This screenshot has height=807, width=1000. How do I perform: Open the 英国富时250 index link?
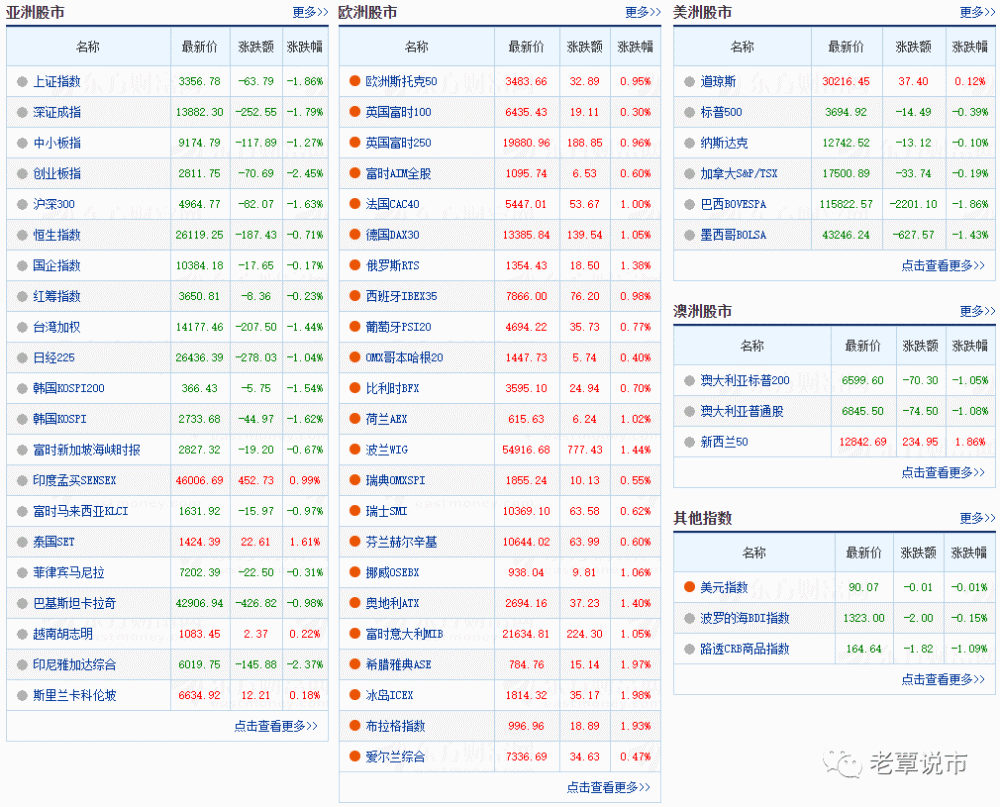click(x=399, y=143)
